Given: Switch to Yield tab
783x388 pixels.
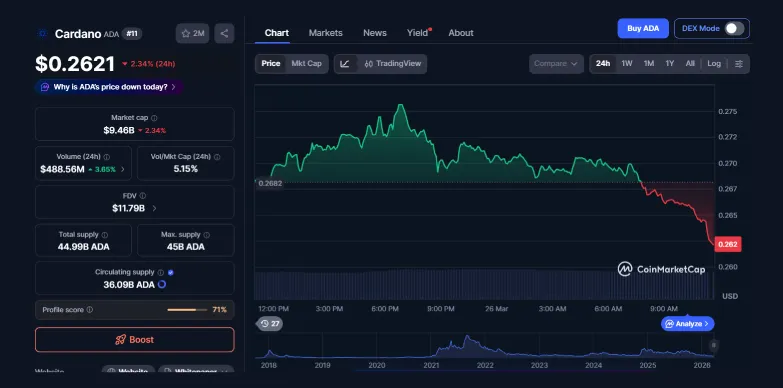Looking at the screenshot, I should (418, 33).
